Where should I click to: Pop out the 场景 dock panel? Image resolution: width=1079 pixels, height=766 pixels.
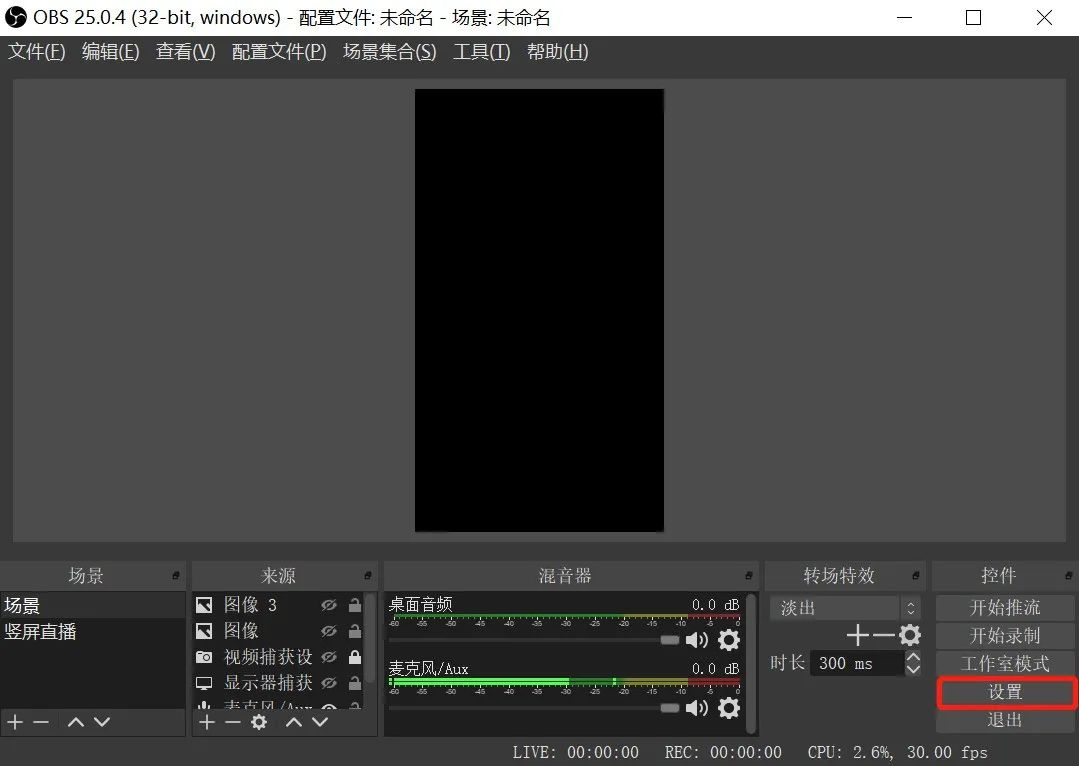click(175, 575)
